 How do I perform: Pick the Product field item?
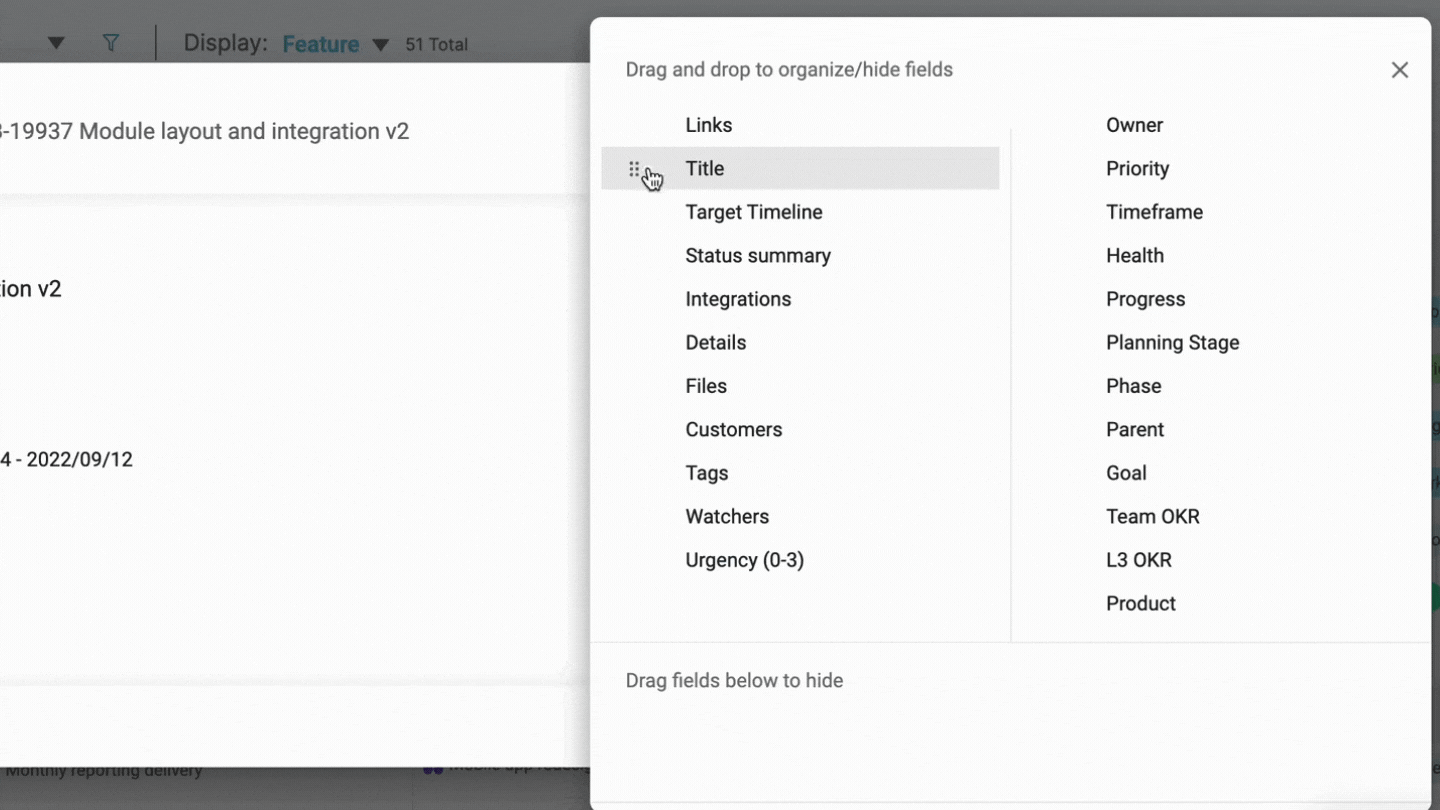1140,604
